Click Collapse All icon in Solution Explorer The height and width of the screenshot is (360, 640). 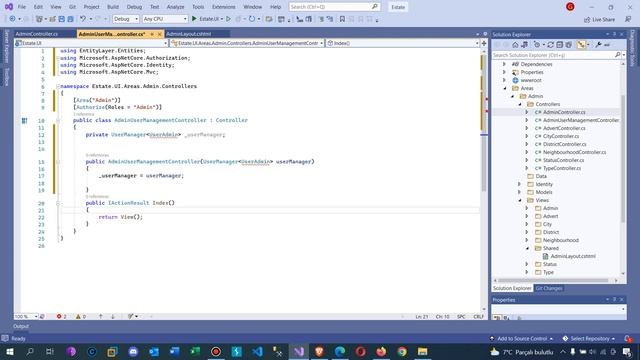[560, 45]
